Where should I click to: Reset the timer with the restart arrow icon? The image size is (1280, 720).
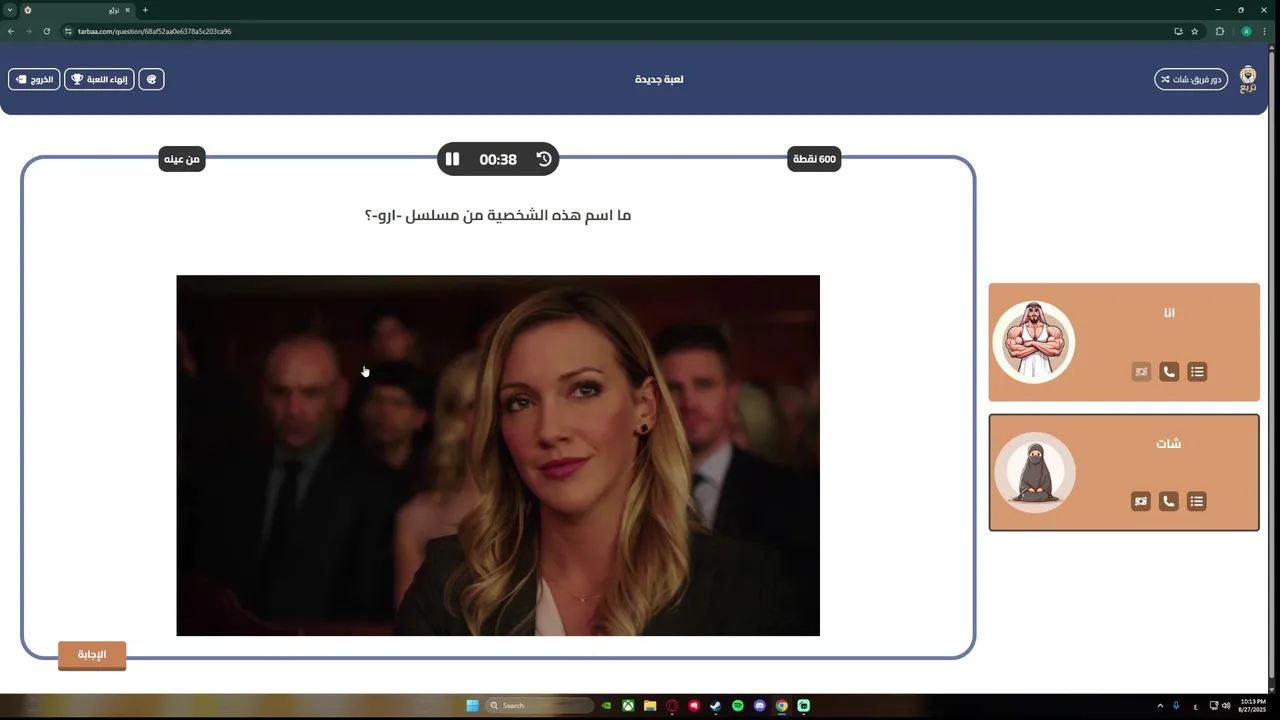[x=544, y=159]
